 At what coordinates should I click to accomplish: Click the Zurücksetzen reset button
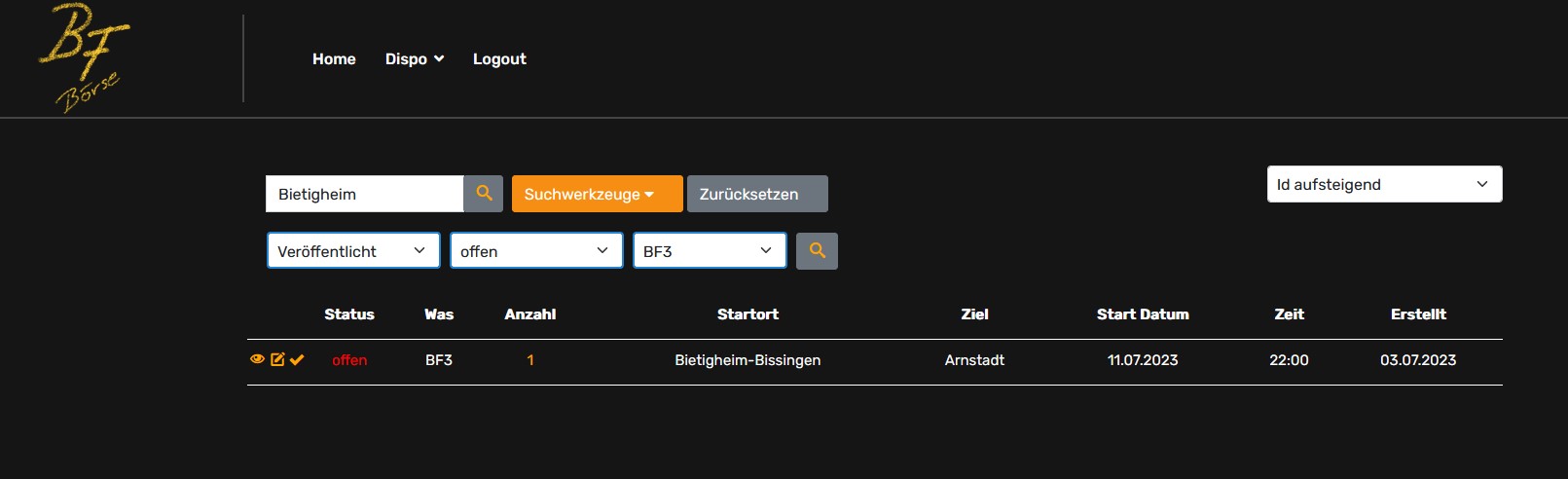(x=757, y=194)
